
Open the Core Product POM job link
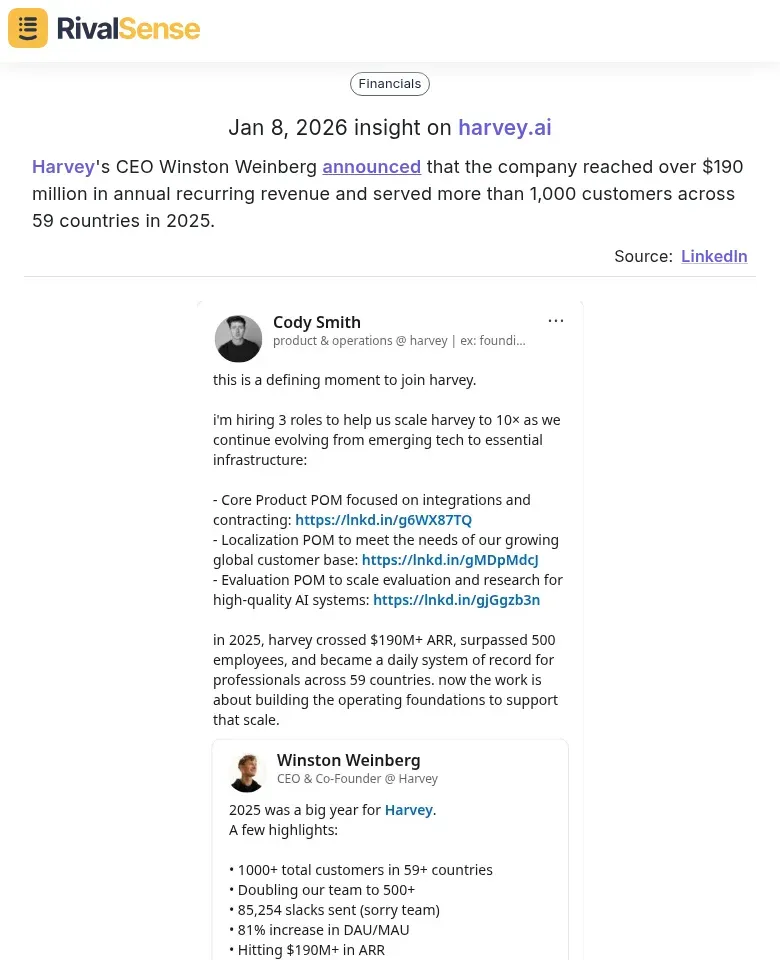coord(383,519)
